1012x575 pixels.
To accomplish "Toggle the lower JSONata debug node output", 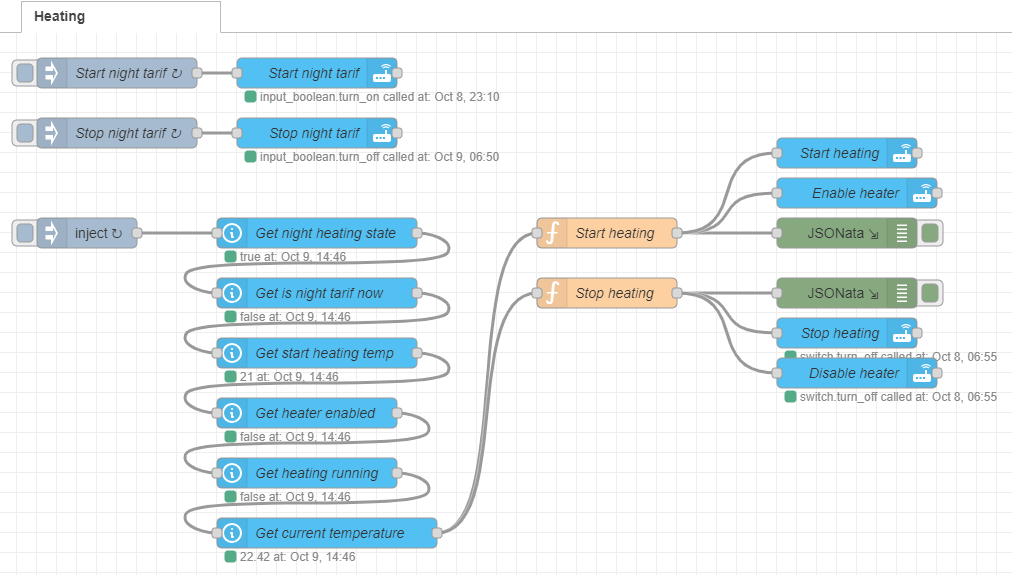I will [930, 293].
